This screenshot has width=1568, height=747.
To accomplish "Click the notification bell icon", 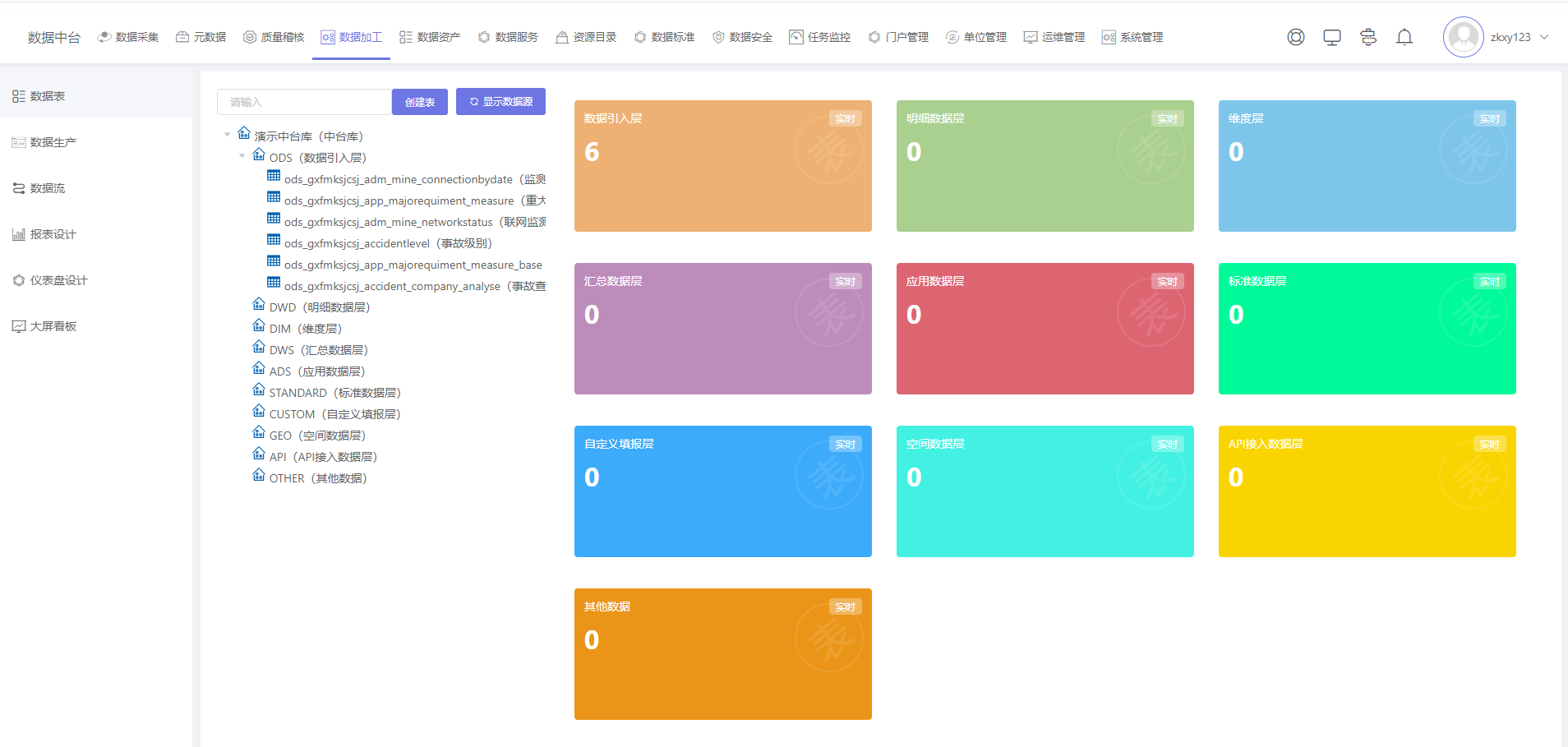I will click(1404, 37).
